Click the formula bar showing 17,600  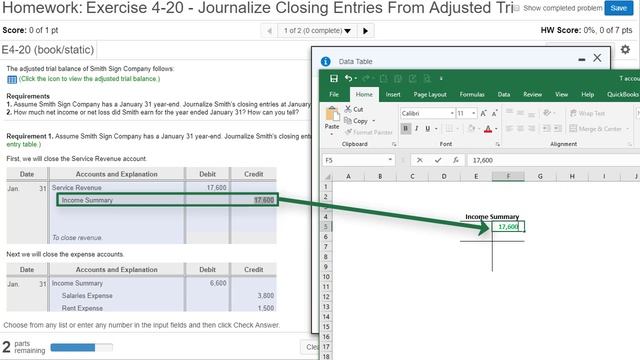click(553, 160)
